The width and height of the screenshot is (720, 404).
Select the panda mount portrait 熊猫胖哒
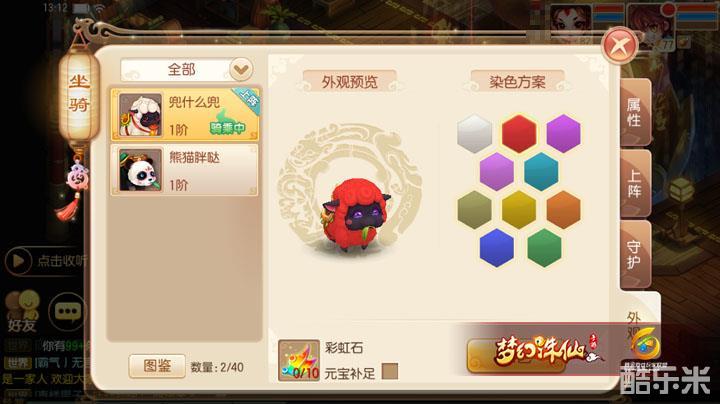(141, 170)
